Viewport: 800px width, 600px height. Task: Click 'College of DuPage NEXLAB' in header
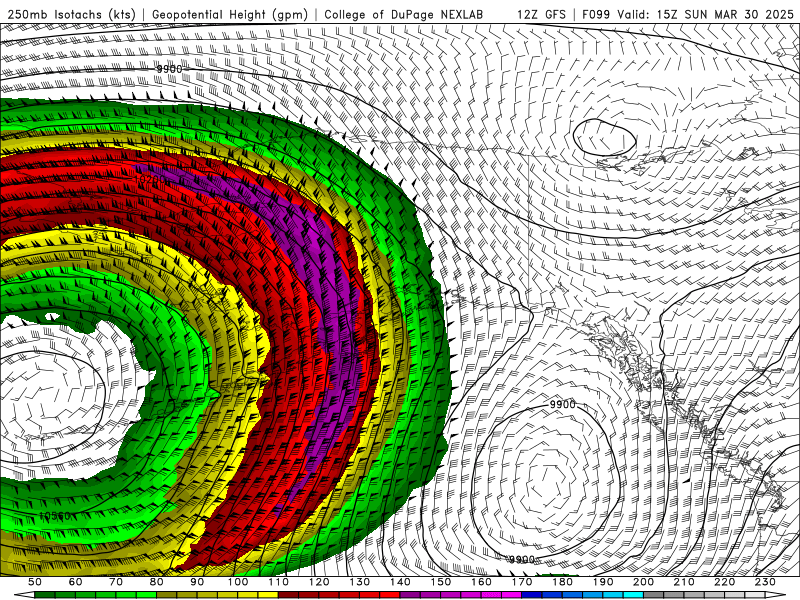tap(403, 15)
